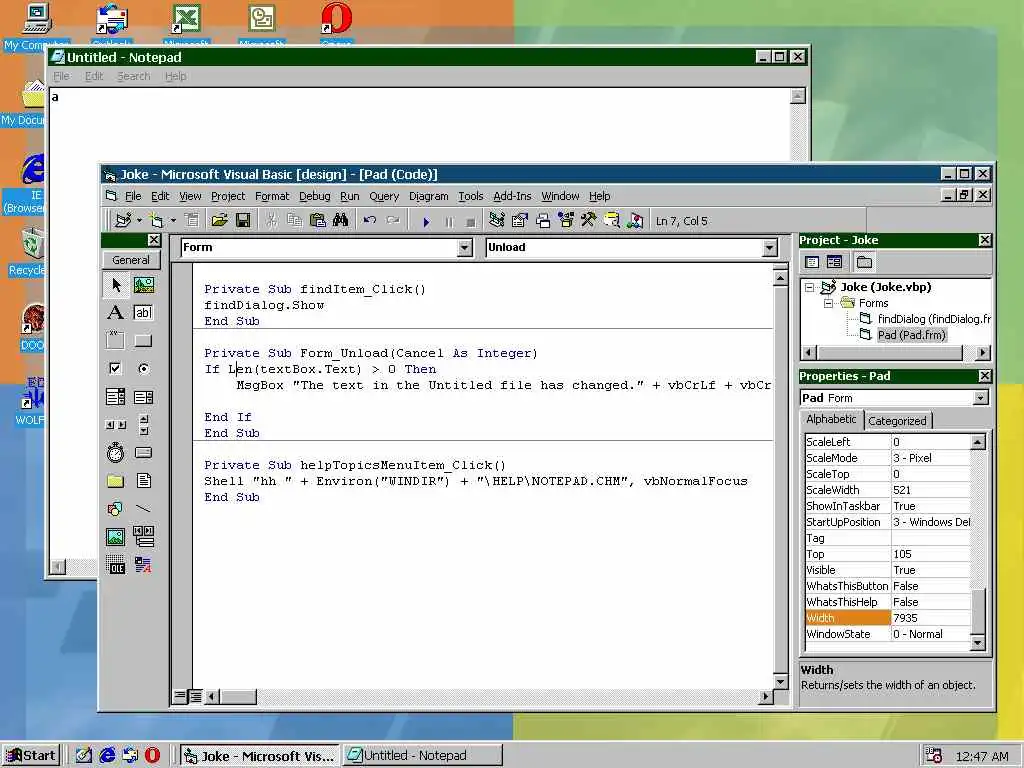The image size is (1024, 768).
Task: Select the TextBox control (abl) in the toolbox
Action: click(144, 313)
